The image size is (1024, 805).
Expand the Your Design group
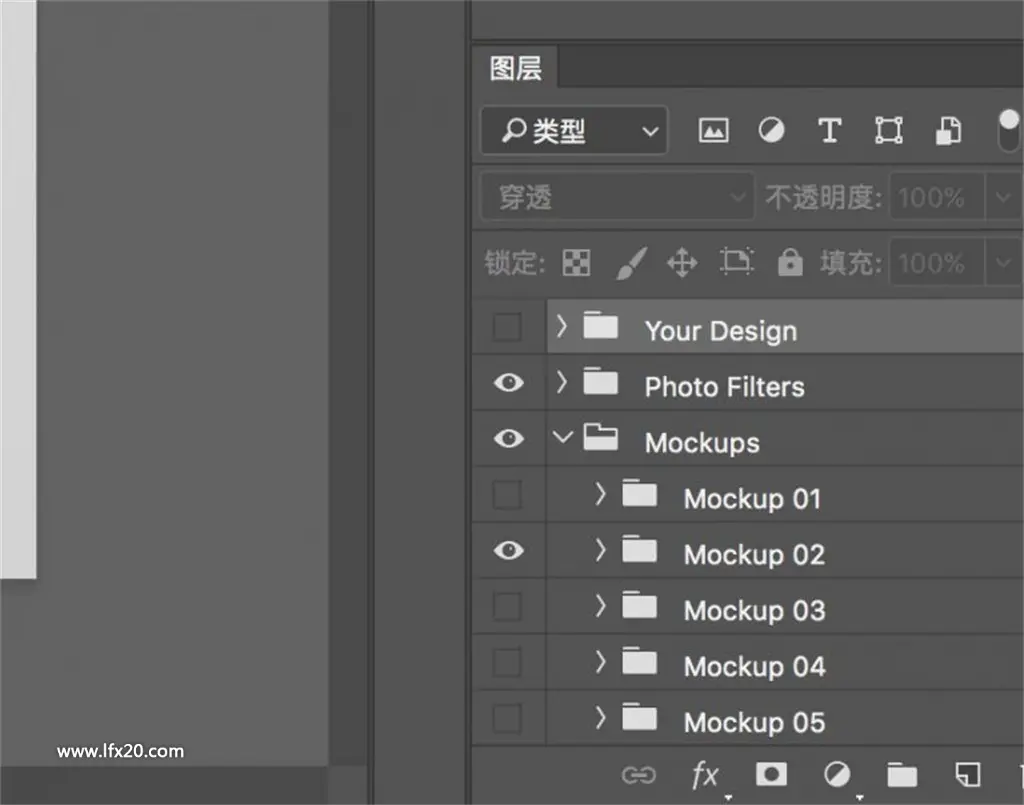click(x=561, y=326)
